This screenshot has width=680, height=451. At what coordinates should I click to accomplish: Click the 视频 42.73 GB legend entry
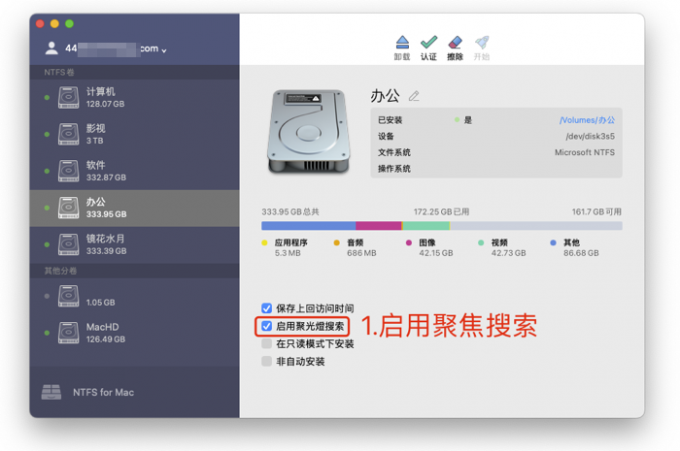tap(502, 248)
